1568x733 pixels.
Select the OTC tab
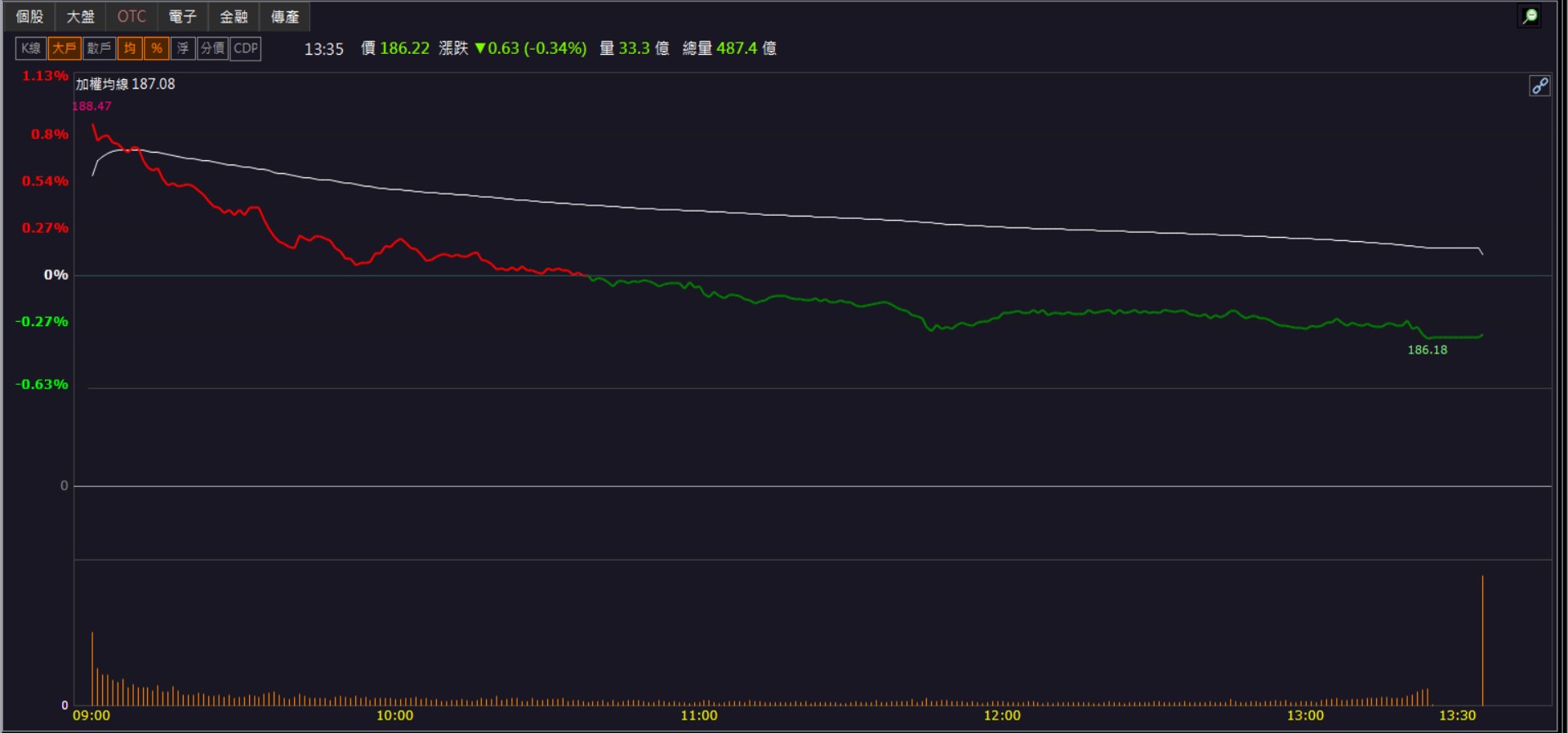(x=131, y=16)
